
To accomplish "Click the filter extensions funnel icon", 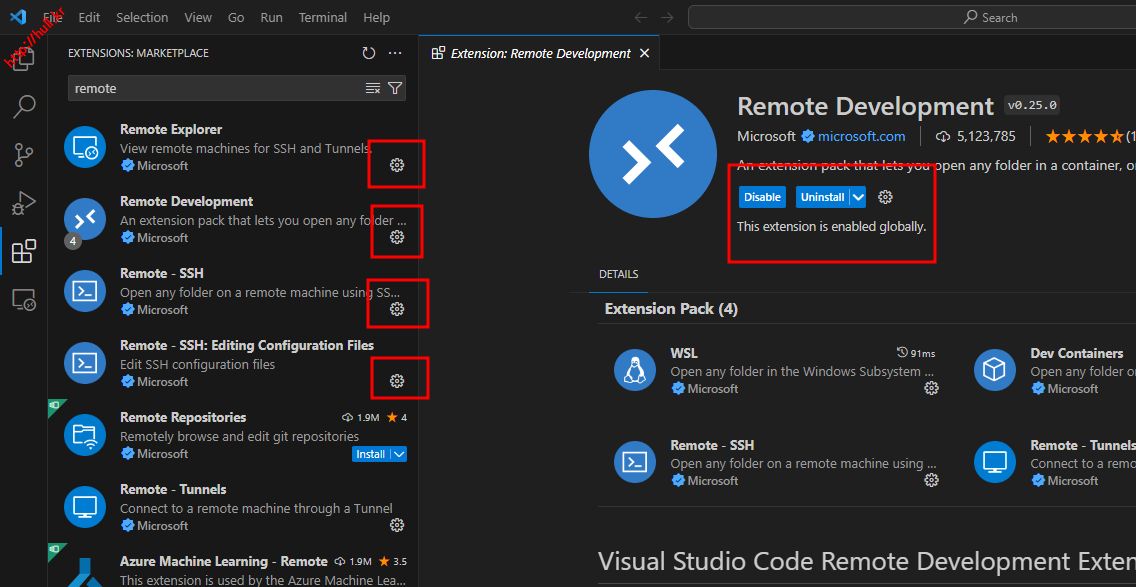I will pos(395,89).
